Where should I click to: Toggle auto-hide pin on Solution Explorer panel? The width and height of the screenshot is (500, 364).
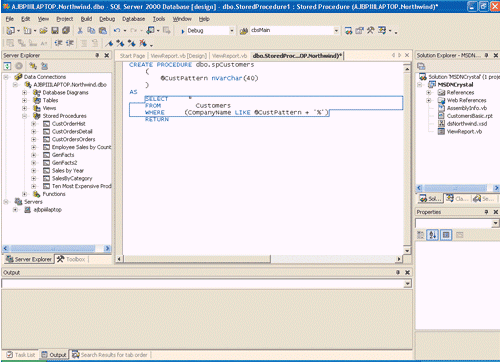pyautogui.click(x=487, y=55)
